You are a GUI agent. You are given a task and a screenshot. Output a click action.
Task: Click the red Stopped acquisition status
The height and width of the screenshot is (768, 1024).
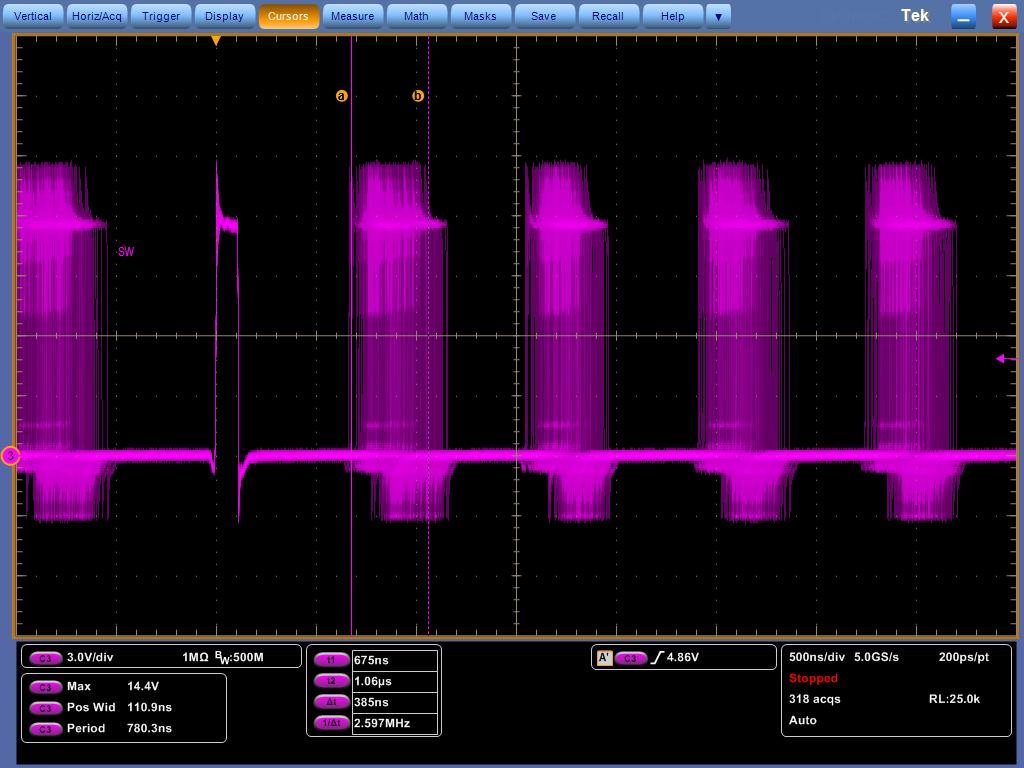(x=813, y=678)
